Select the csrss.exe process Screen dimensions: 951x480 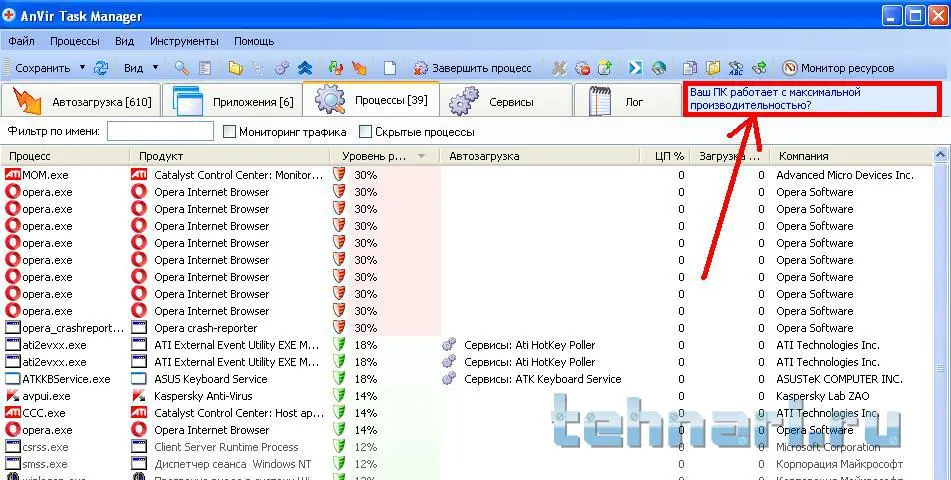tap(467, 447)
